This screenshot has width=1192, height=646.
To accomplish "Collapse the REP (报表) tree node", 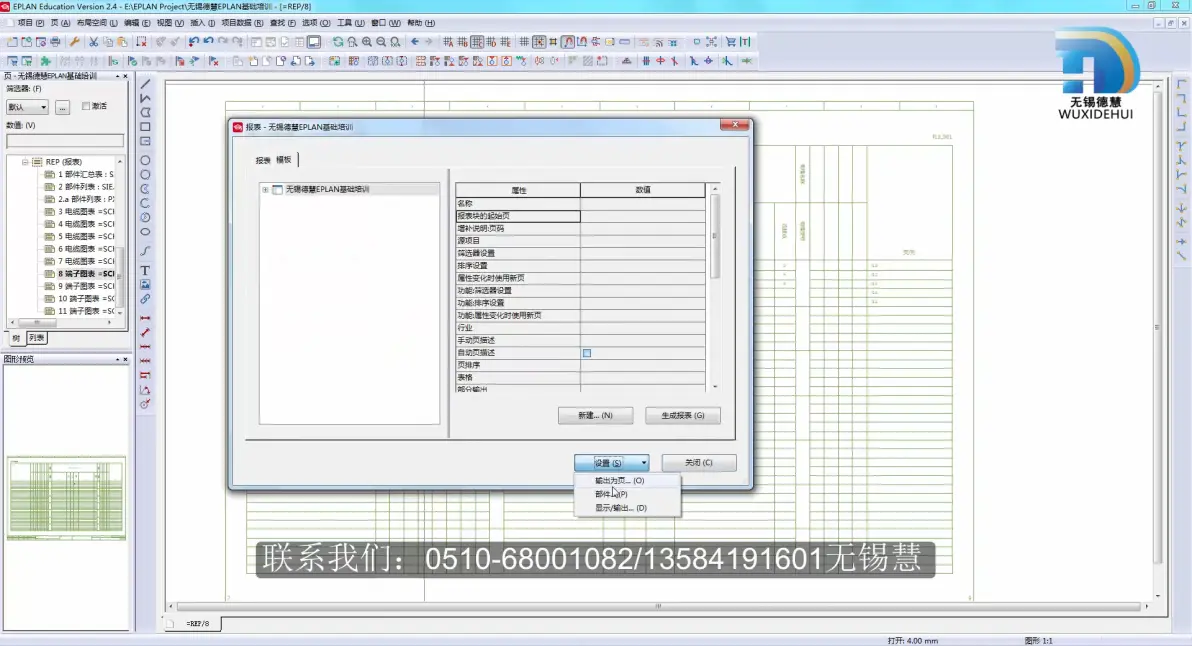I will pyautogui.click(x=25, y=162).
